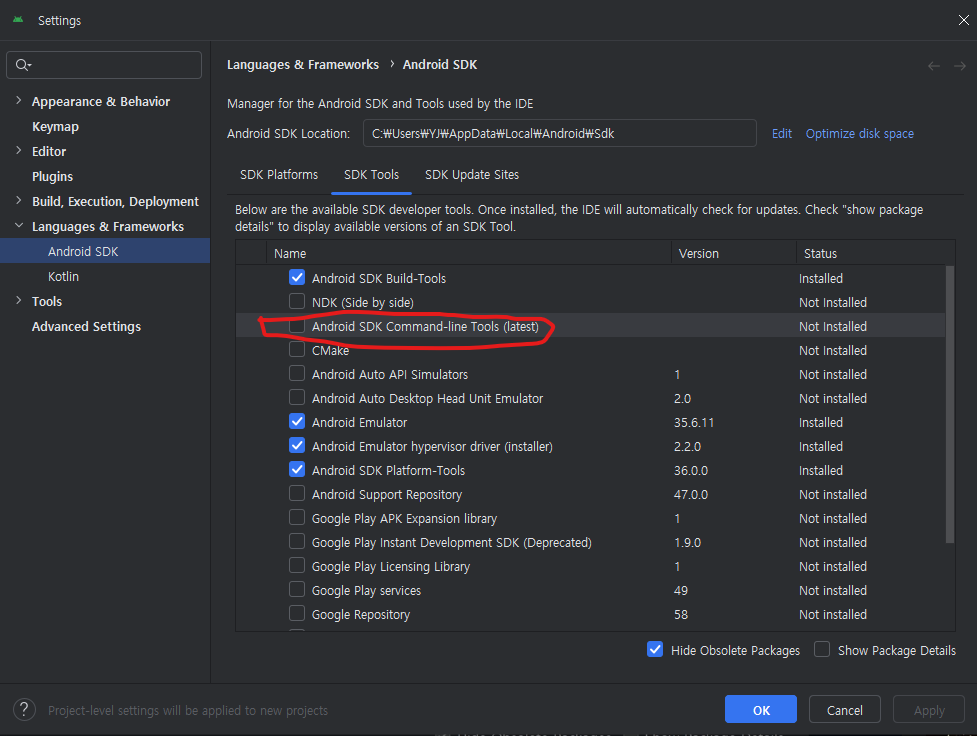The width and height of the screenshot is (977, 736).
Task: Uncheck Android Emulator hypervisor driver (installer)
Action: pos(297,446)
